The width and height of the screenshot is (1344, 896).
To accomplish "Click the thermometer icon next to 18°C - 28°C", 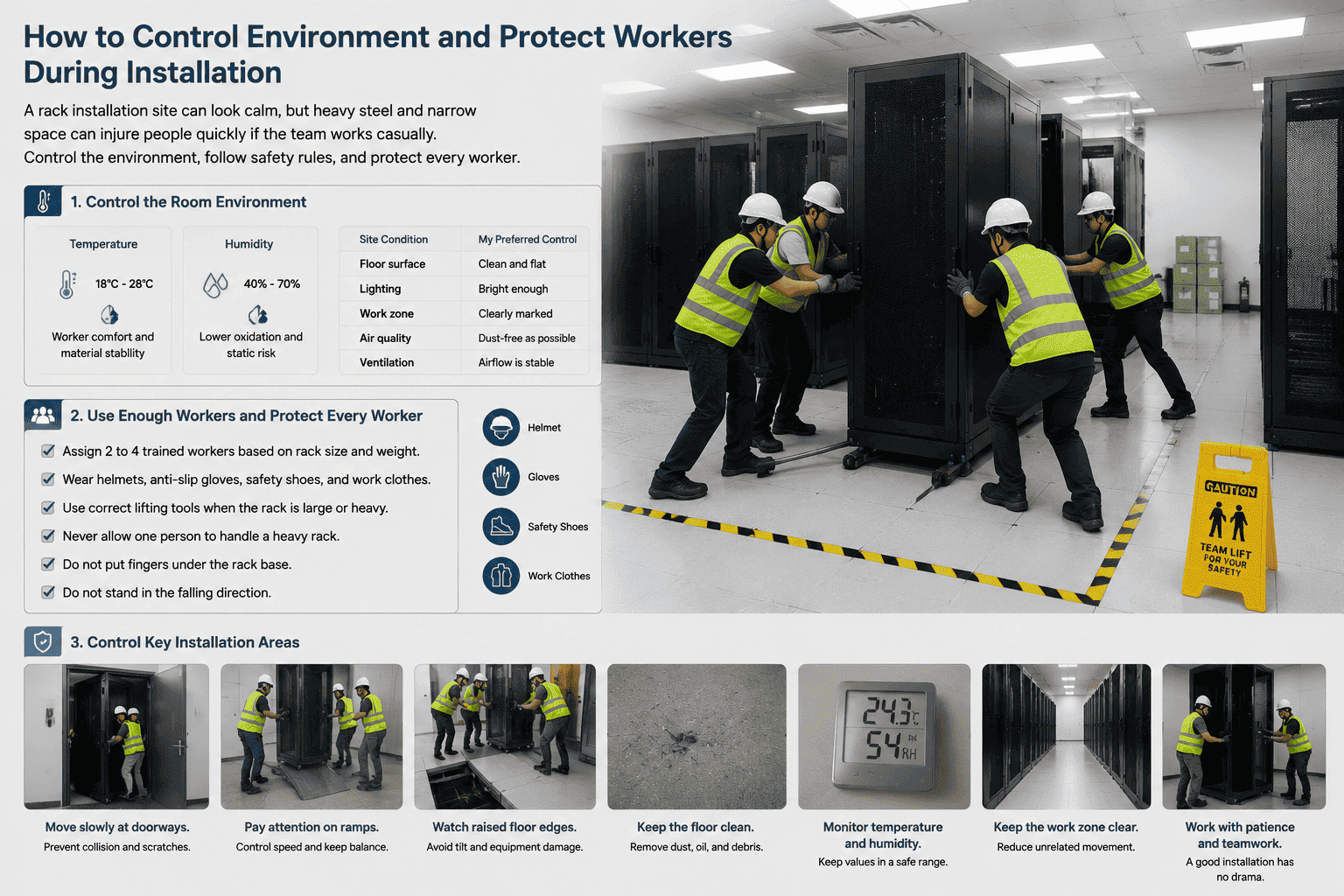I will pyautogui.click(x=67, y=284).
